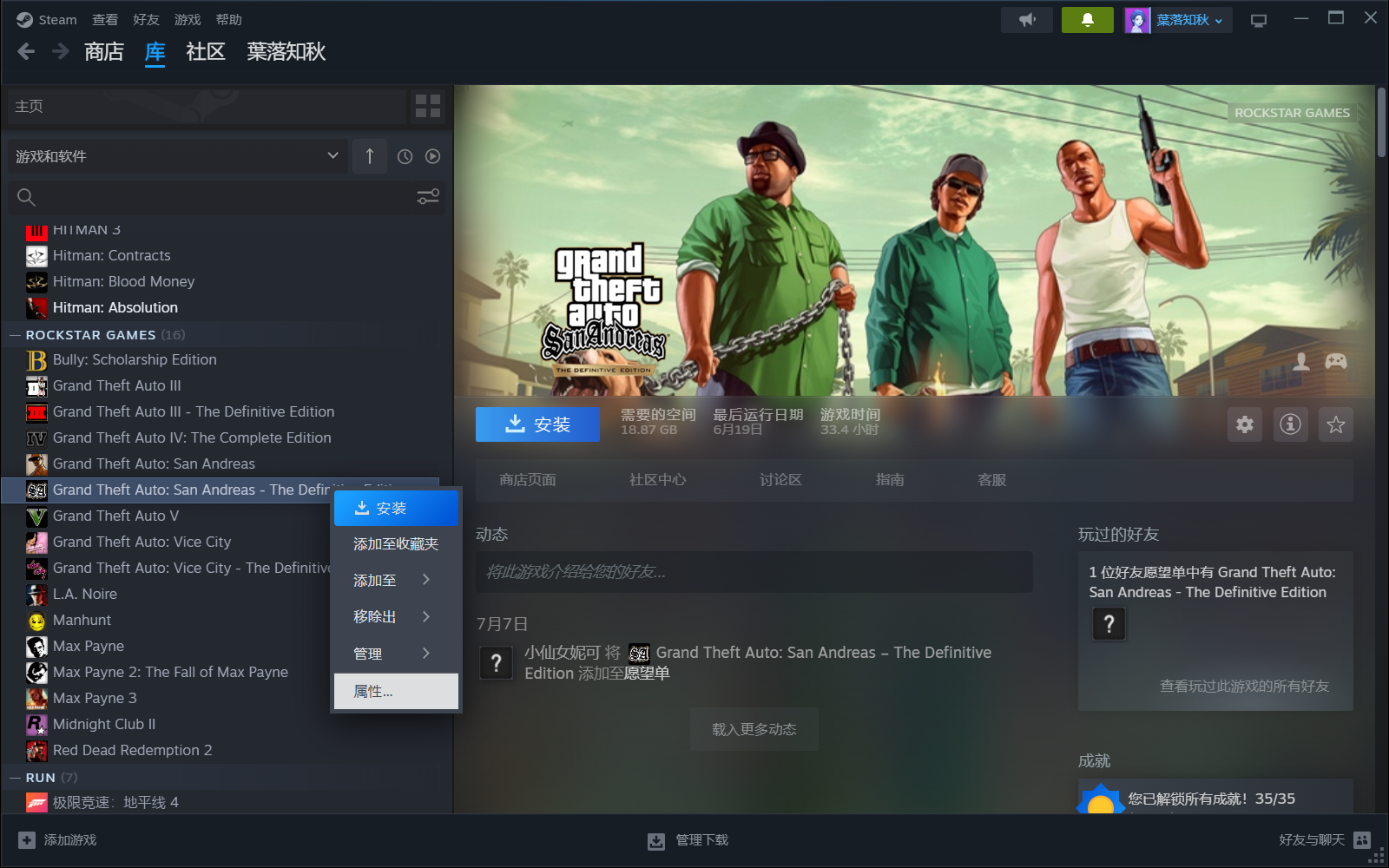
Task: Open the 客服 link
Action: tap(992, 480)
